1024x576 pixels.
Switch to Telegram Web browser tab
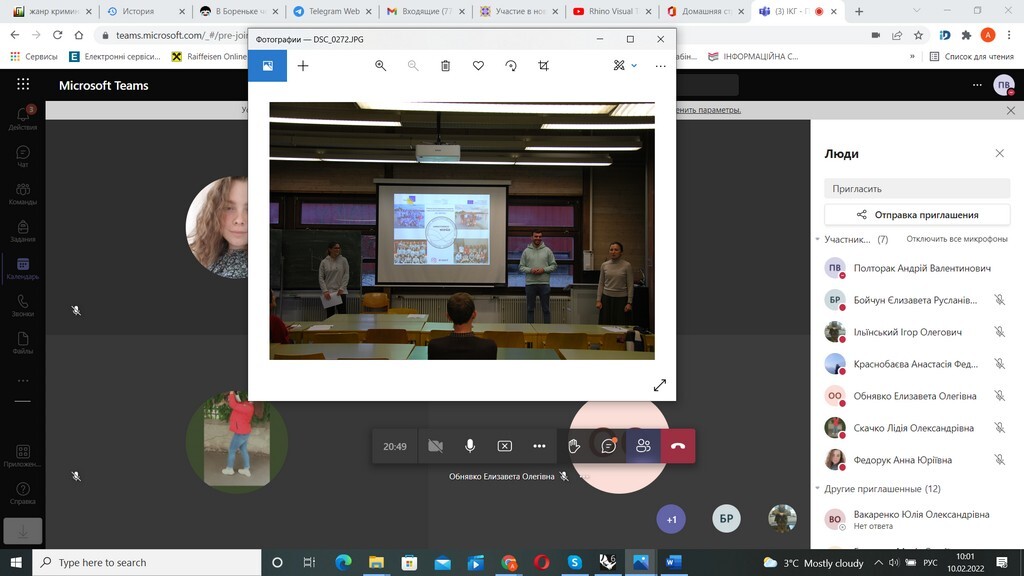(333, 11)
